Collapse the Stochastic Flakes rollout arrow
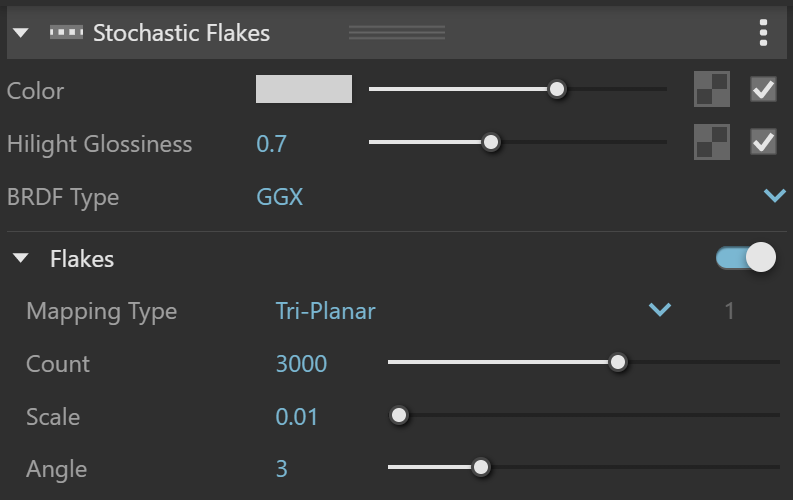This screenshot has width=793, height=500. (x=21, y=33)
